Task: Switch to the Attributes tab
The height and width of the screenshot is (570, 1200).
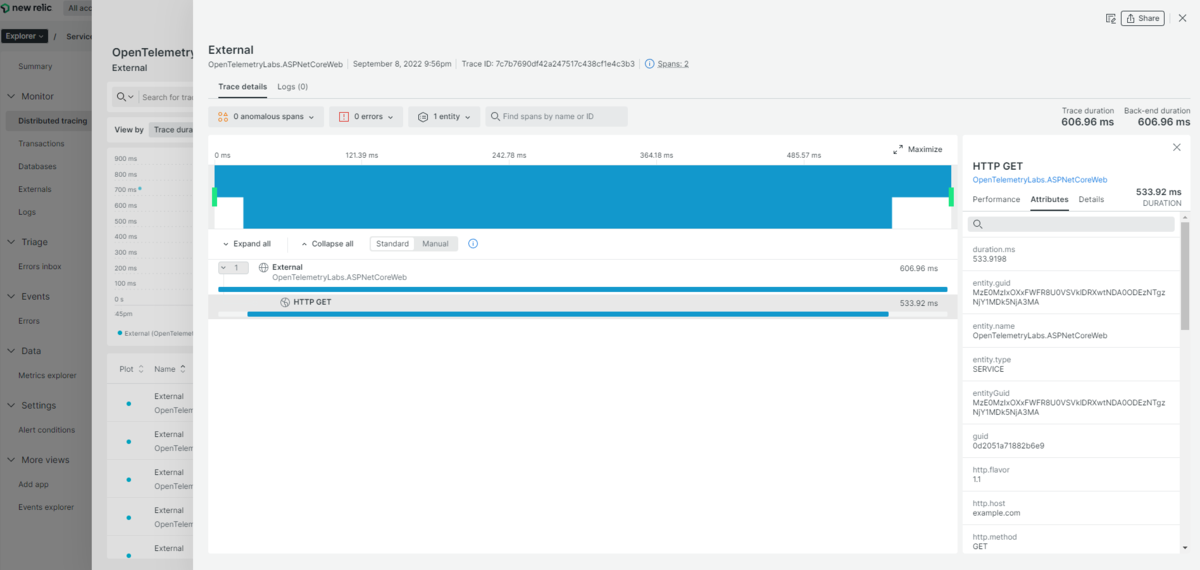Action: [x=1049, y=200]
